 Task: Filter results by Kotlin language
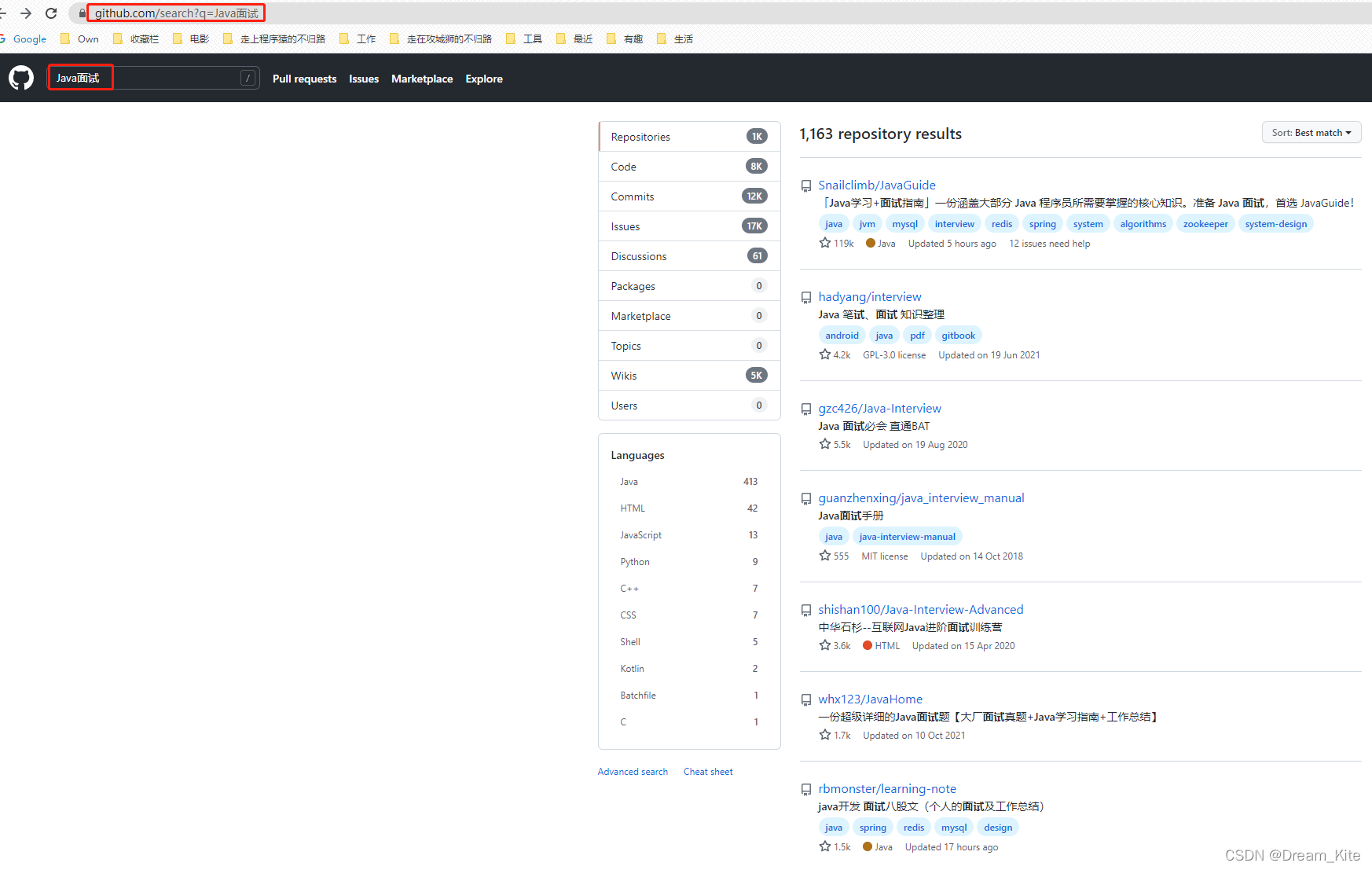pyautogui.click(x=689, y=669)
